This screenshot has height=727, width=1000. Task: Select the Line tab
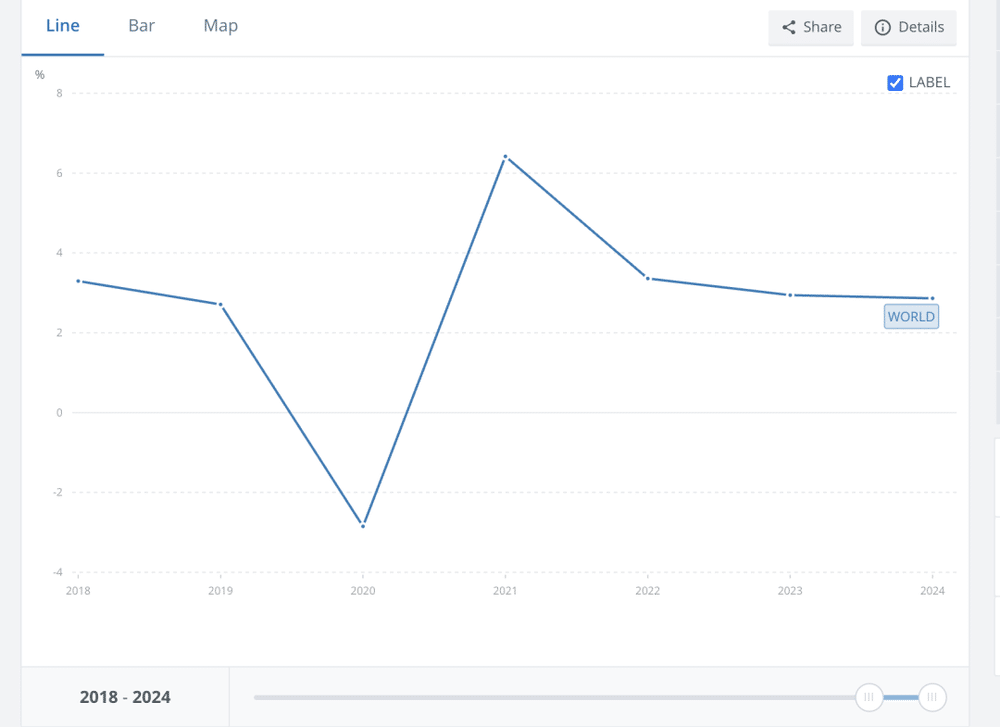(63, 26)
